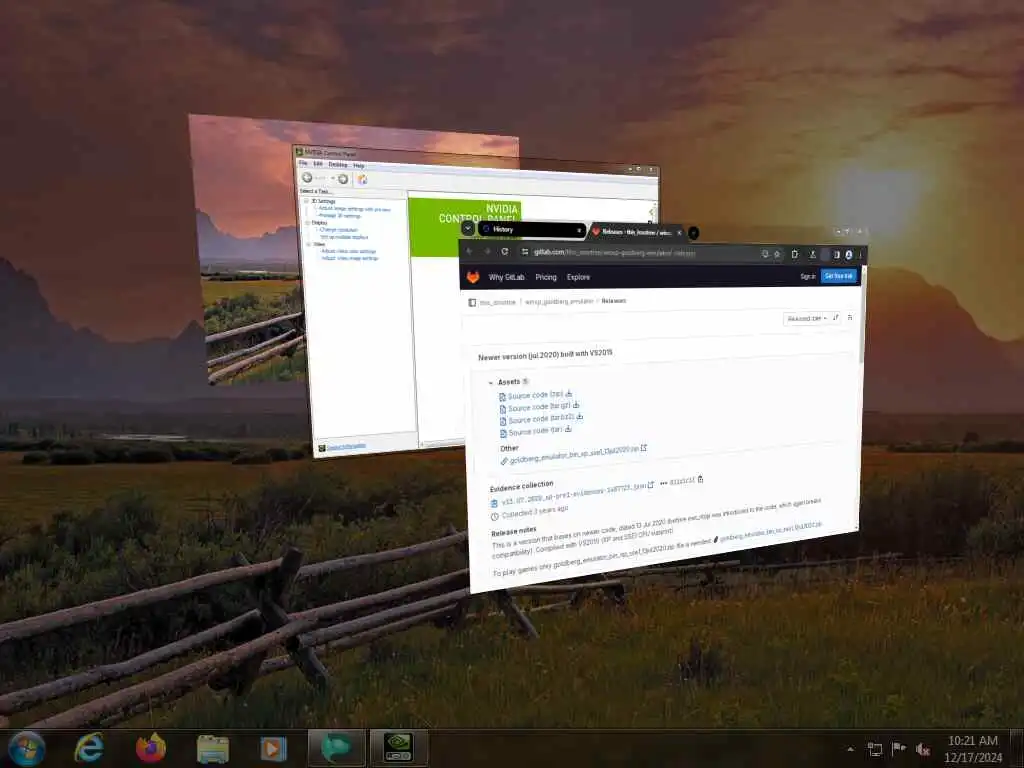The width and height of the screenshot is (1024, 768).
Task: Click the RSS feed icon on the Releases page
Action: pyautogui.click(x=850, y=317)
